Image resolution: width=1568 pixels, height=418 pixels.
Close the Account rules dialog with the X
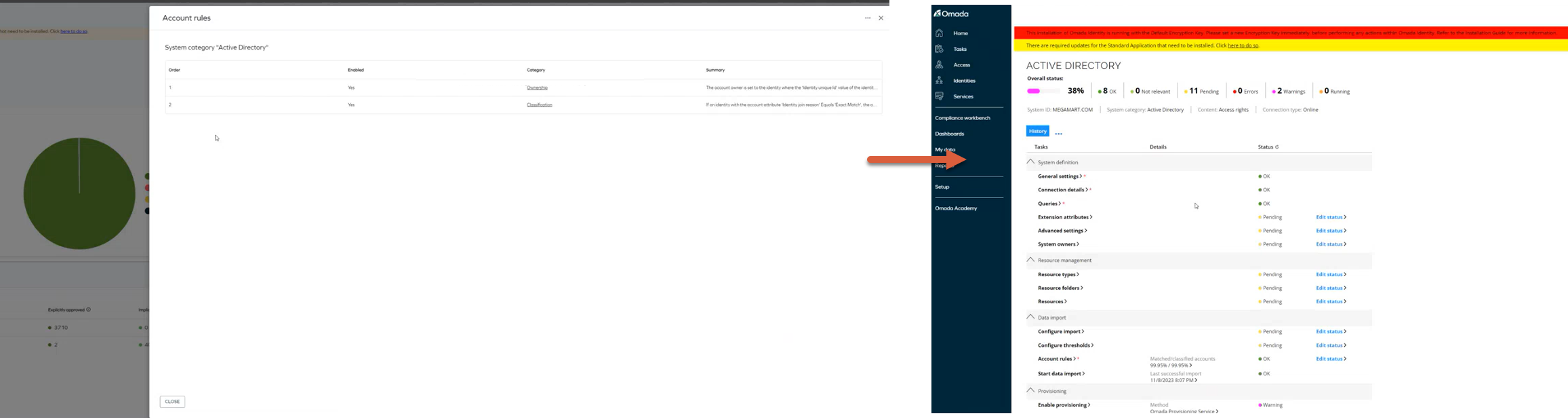tap(881, 18)
